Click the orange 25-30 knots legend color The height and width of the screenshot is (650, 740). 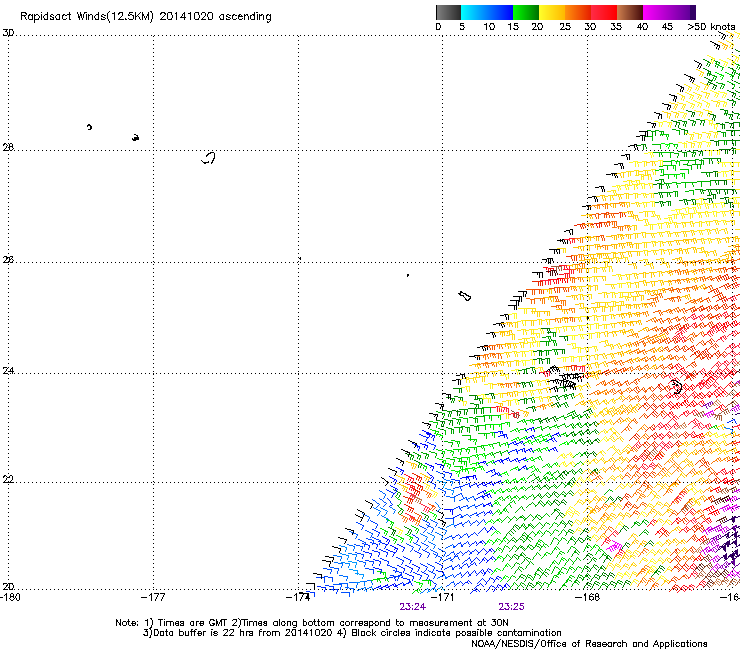coord(578,12)
